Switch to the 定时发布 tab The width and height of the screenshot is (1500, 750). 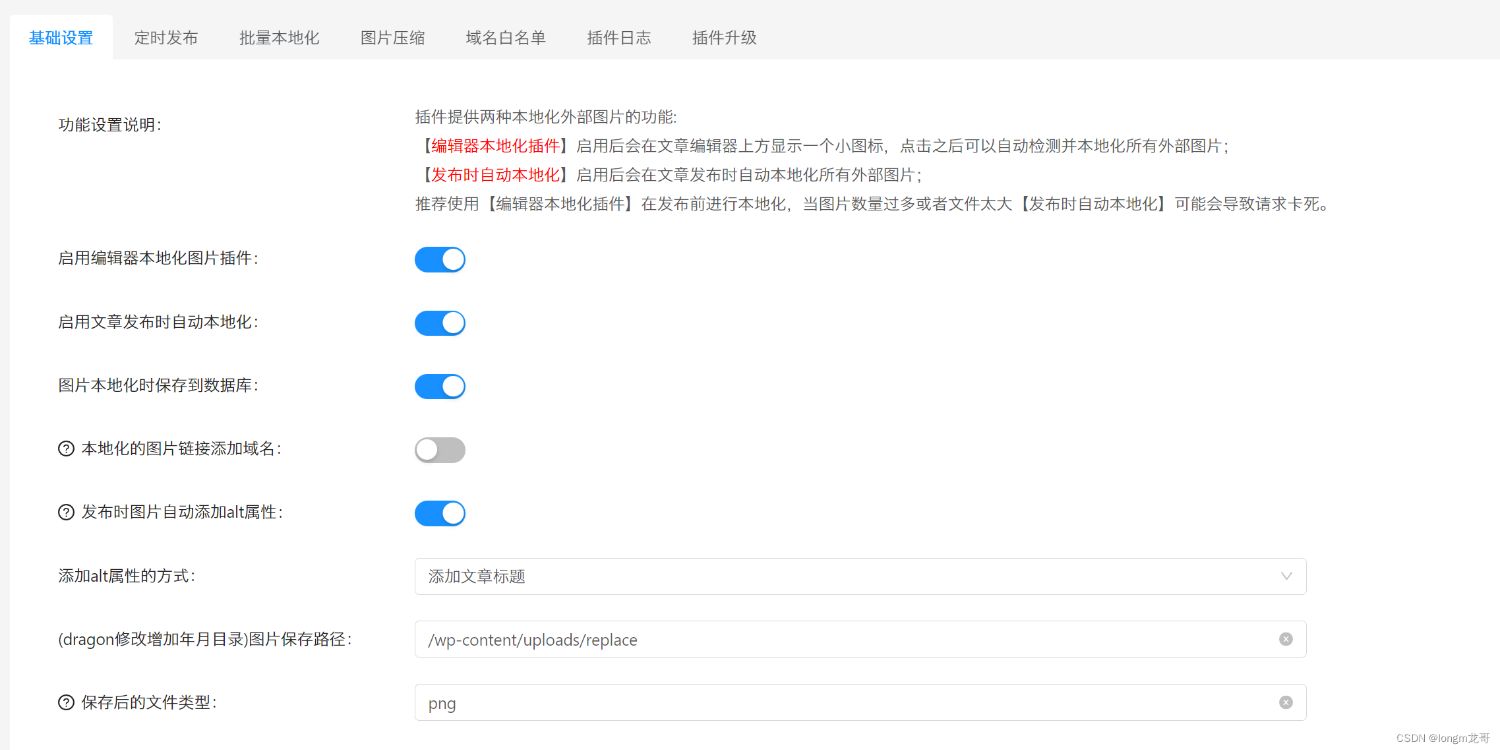coord(166,35)
